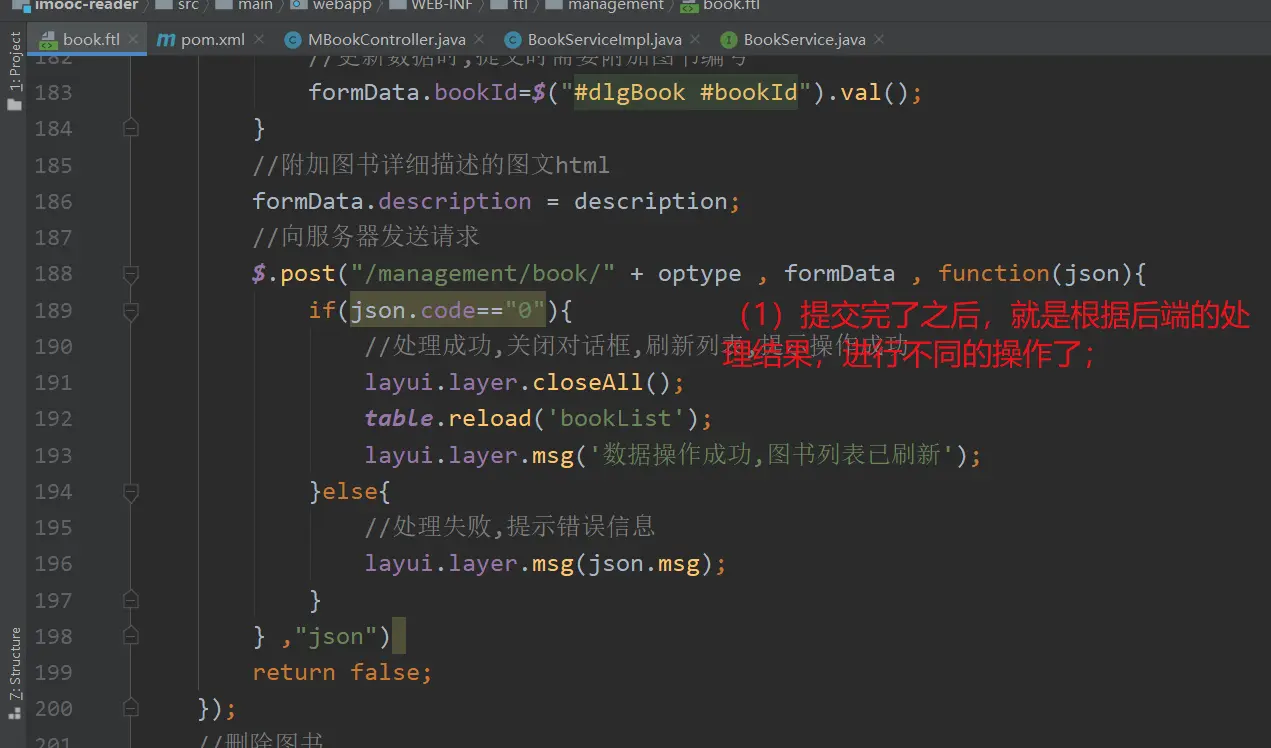
Task: Close the BookServiceImpl.java tab
Action: [x=696, y=40]
